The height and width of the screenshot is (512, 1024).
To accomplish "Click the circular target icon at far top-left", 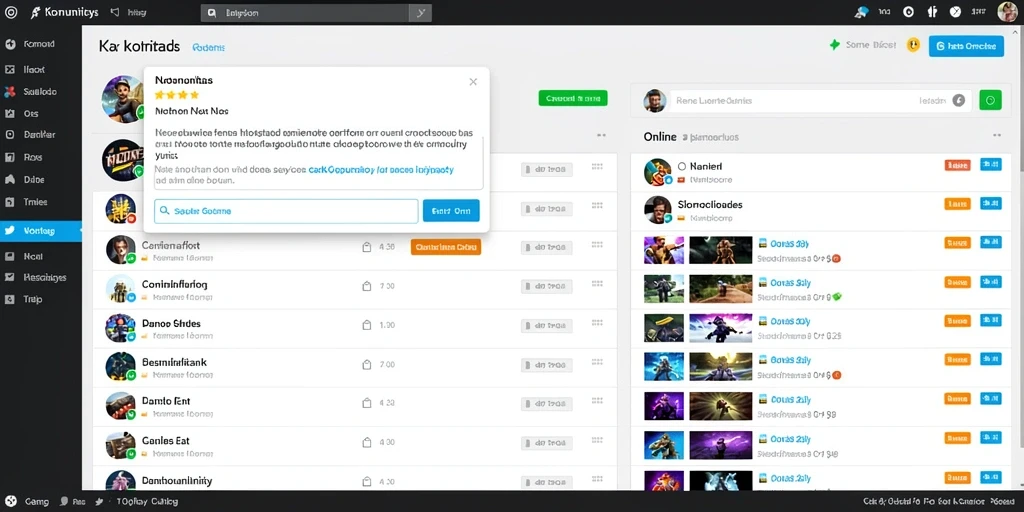I will [x=10, y=12].
